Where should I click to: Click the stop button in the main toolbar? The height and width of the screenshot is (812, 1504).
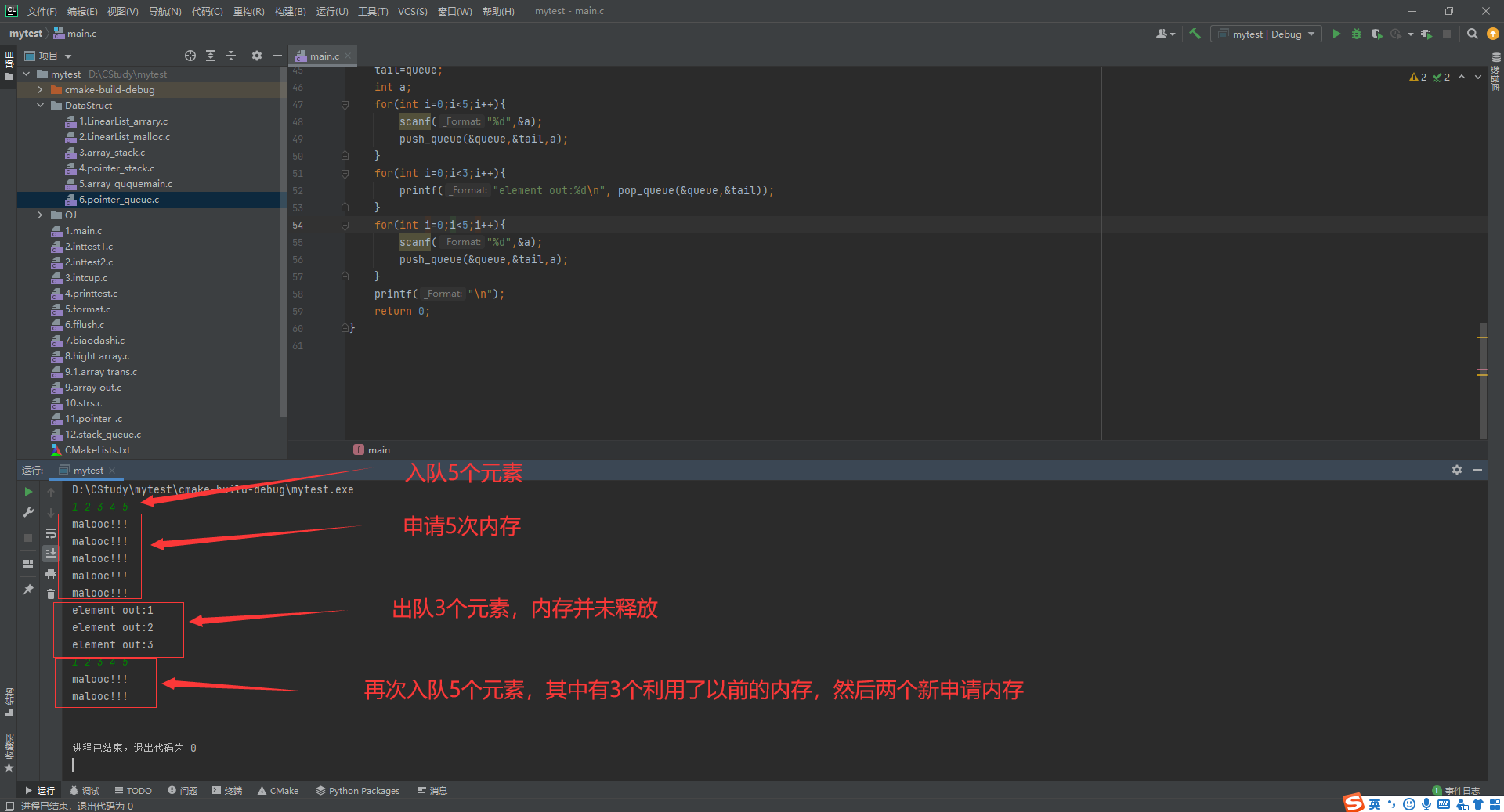[x=1447, y=34]
